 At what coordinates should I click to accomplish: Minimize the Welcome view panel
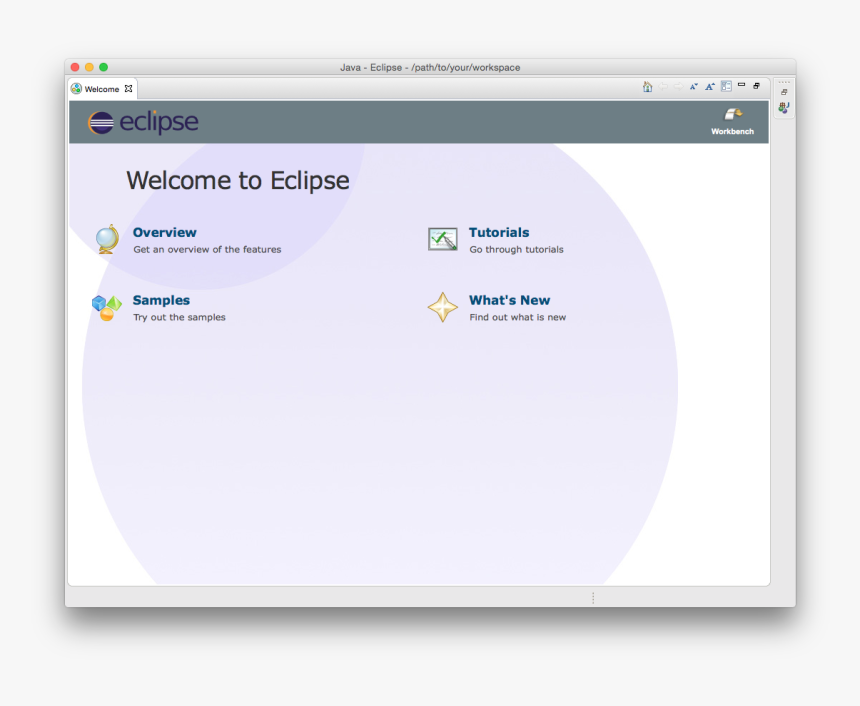pos(742,86)
